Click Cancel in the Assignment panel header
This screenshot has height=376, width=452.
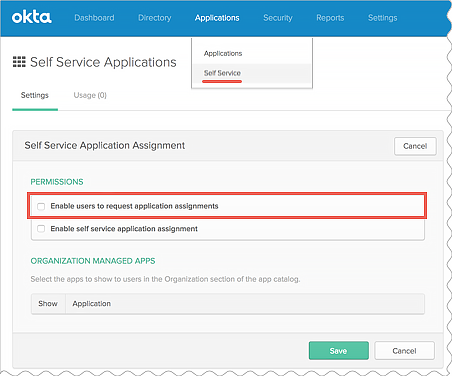pos(415,146)
